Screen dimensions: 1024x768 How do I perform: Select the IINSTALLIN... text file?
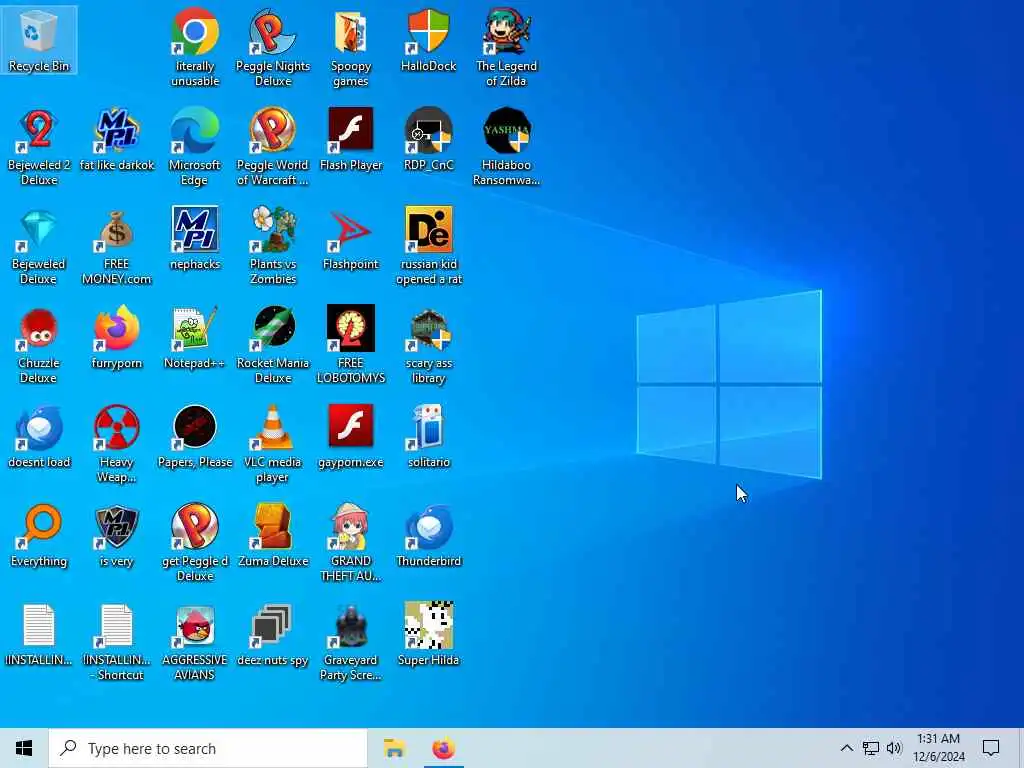pyautogui.click(x=39, y=635)
